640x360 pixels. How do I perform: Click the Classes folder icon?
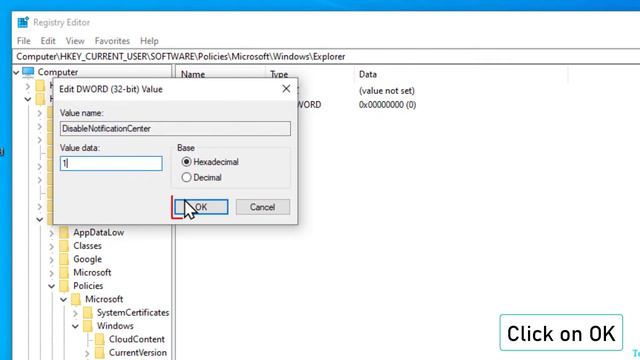point(64,246)
